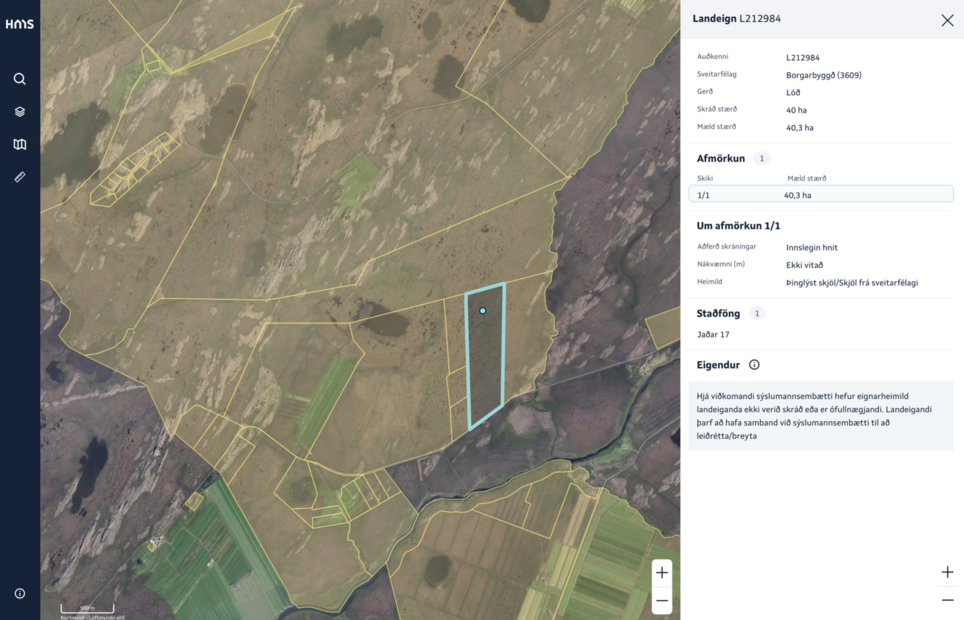This screenshot has height=620, width=964.
Task: Select the ruler measurement tool
Action: [20, 177]
